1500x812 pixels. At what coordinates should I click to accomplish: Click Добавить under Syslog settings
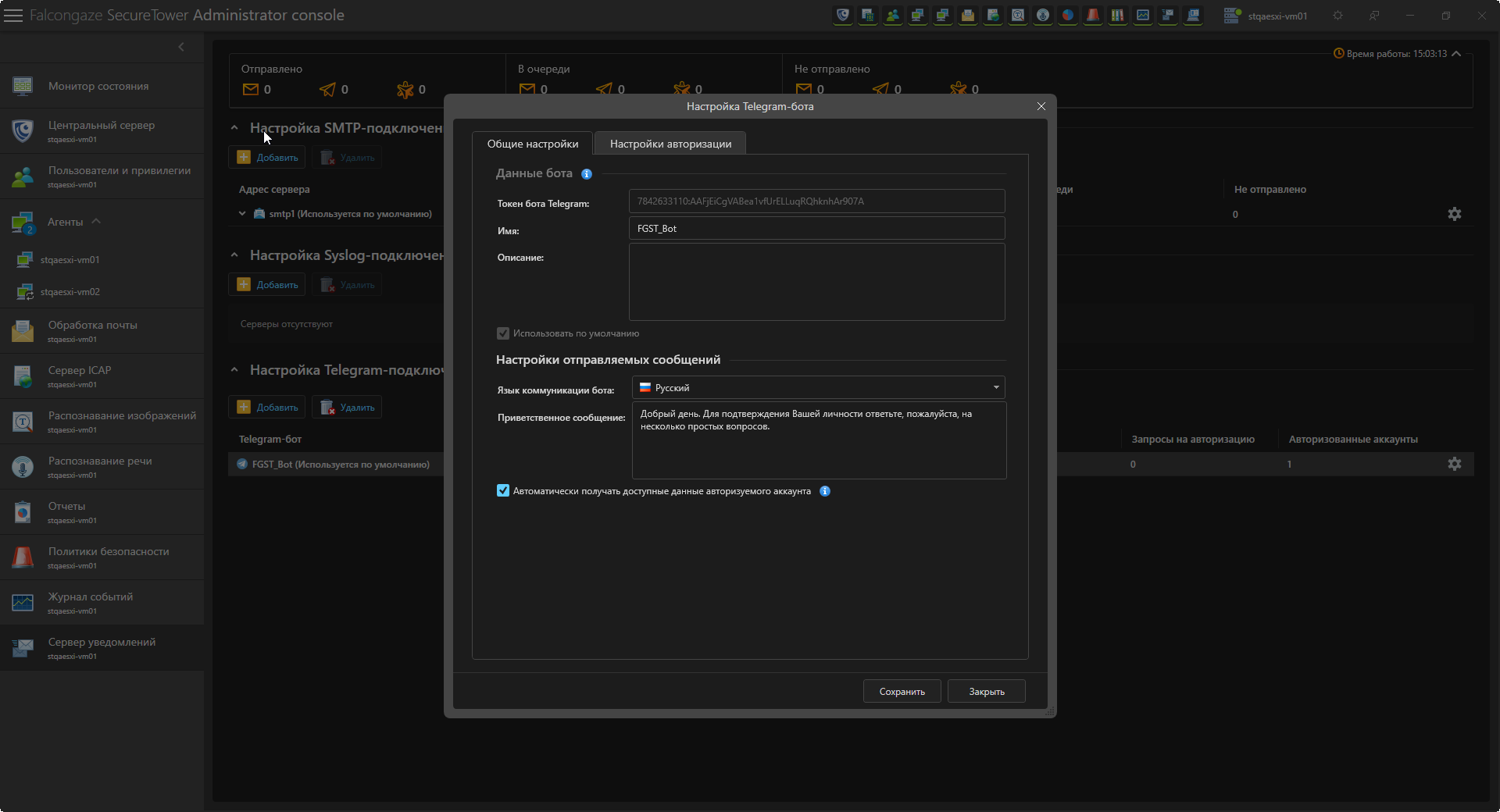(267, 284)
